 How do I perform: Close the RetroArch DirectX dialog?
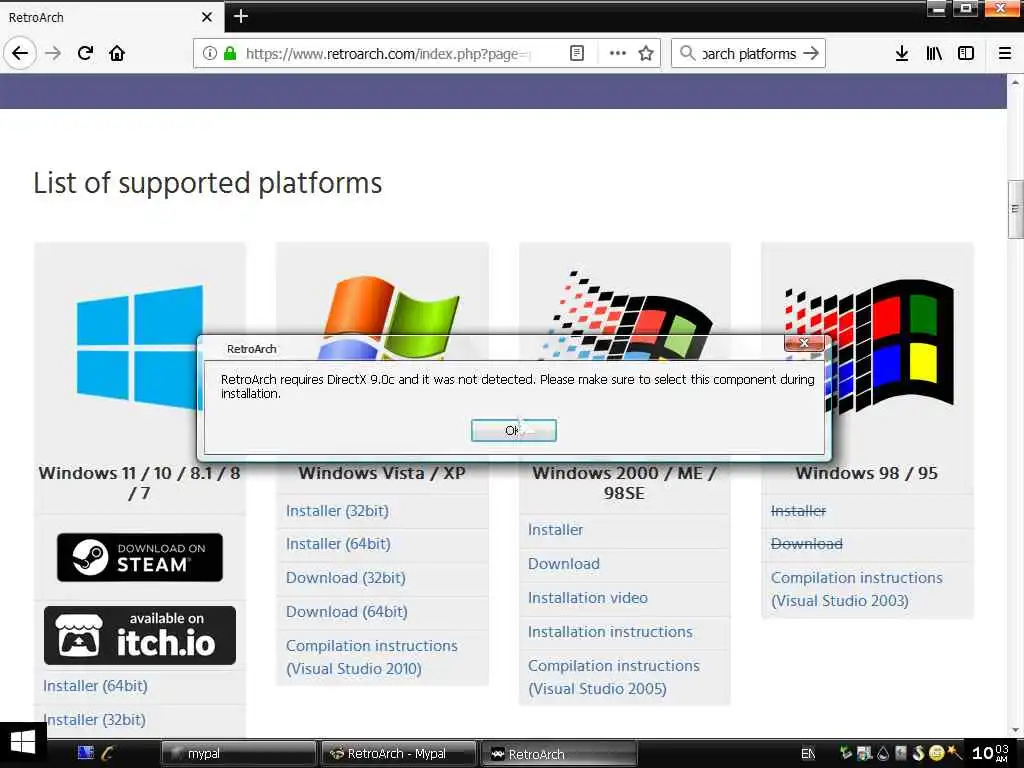point(804,343)
